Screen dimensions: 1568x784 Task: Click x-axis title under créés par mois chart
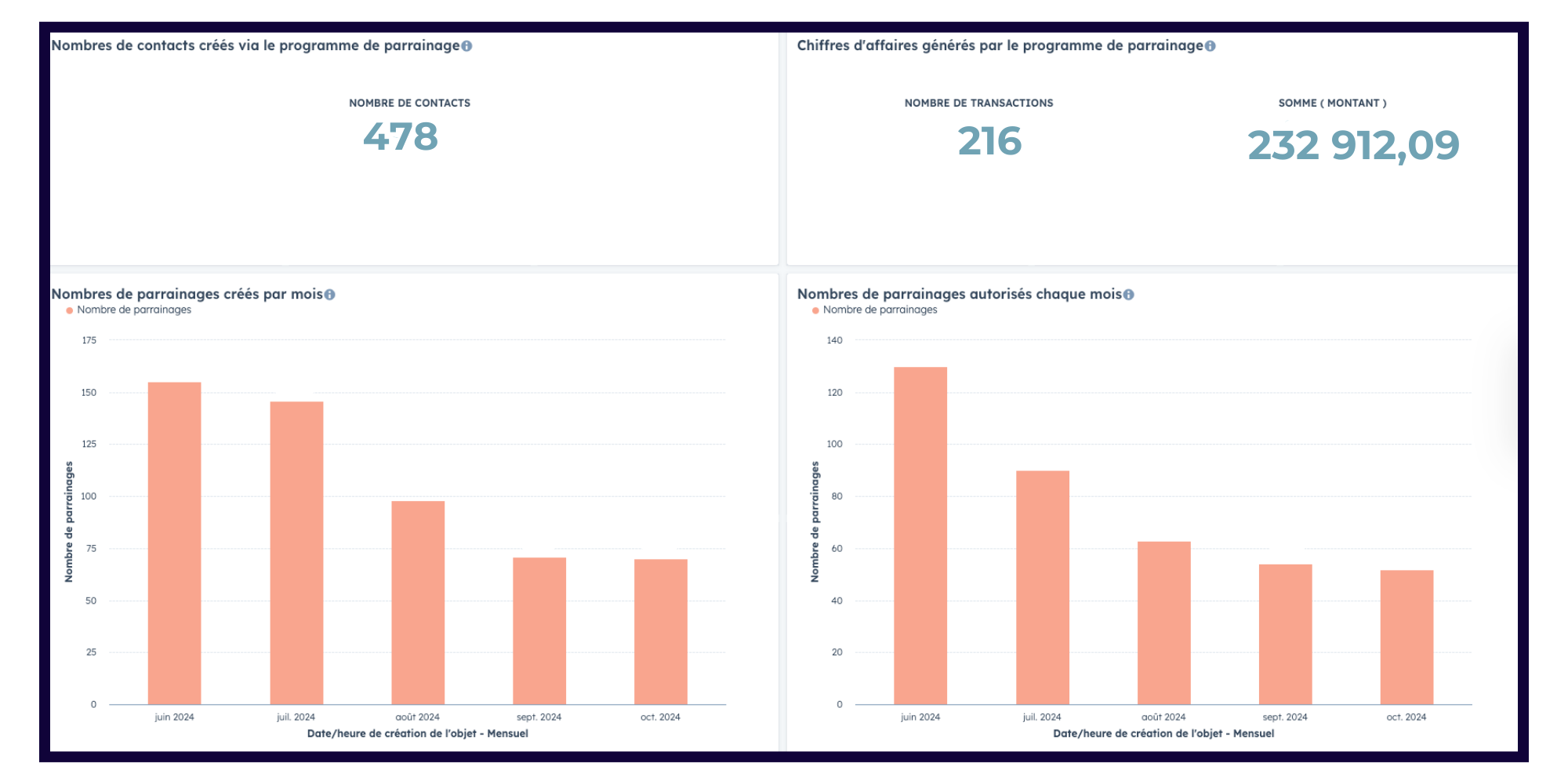tap(418, 734)
